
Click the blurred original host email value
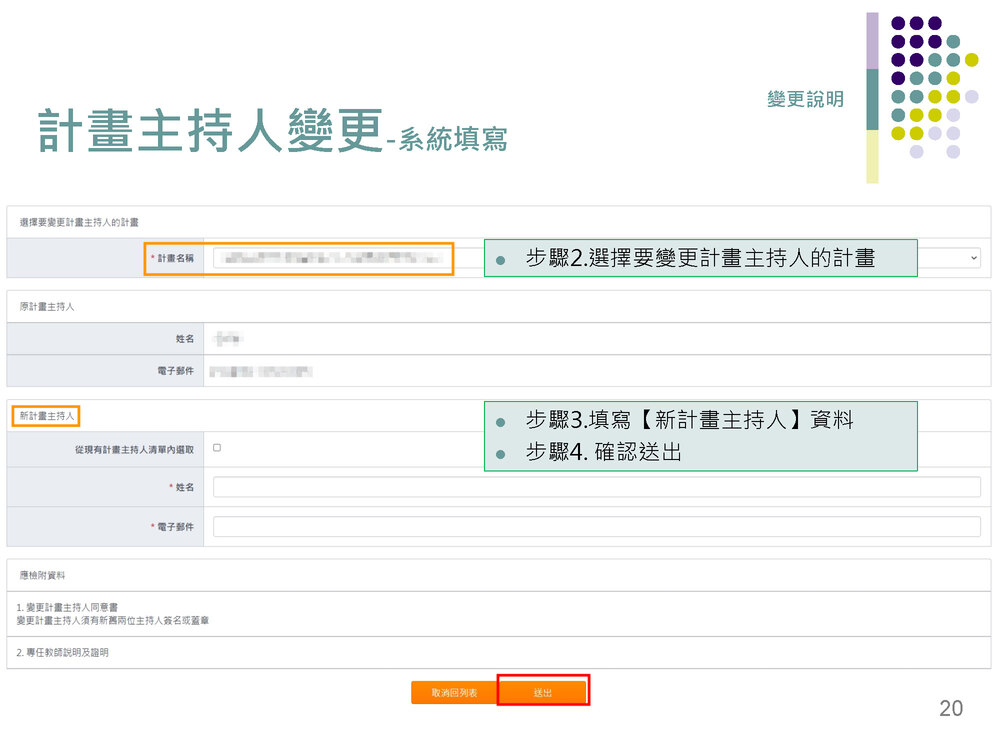click(x=261, y=372)
